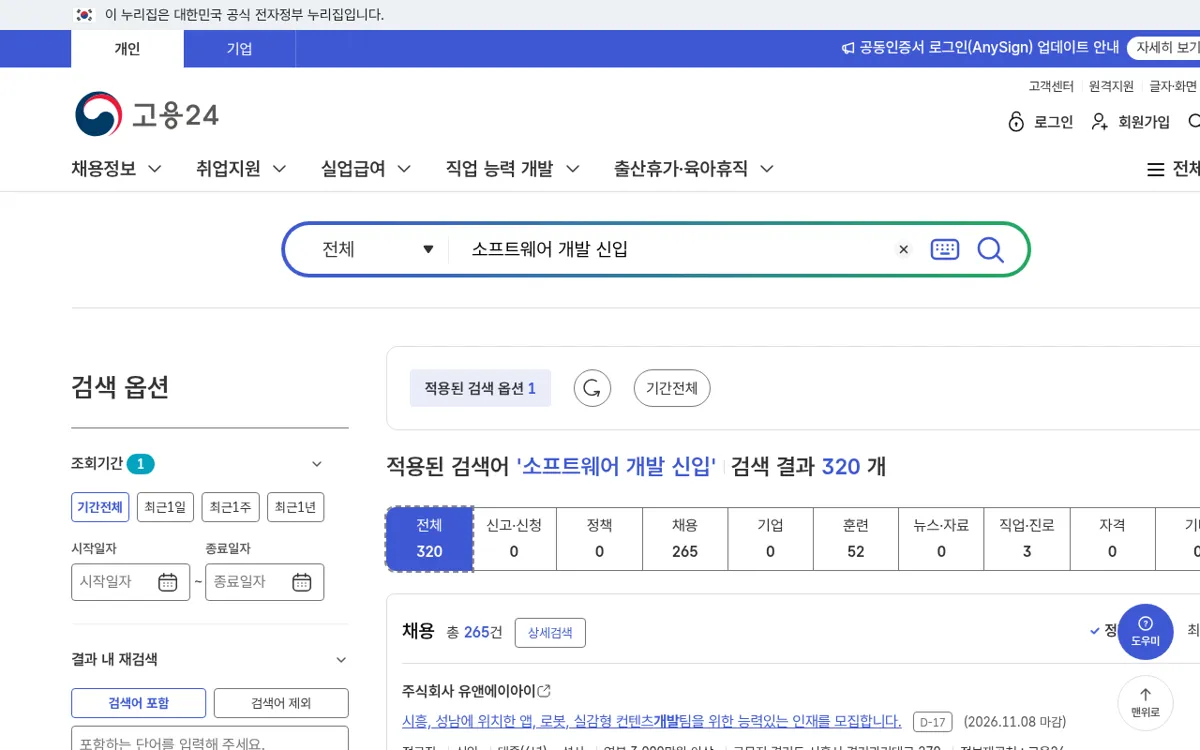Select the 신고·신청 results tab
This screenshot has height=750, width=1200.
(x=514, y=539)
